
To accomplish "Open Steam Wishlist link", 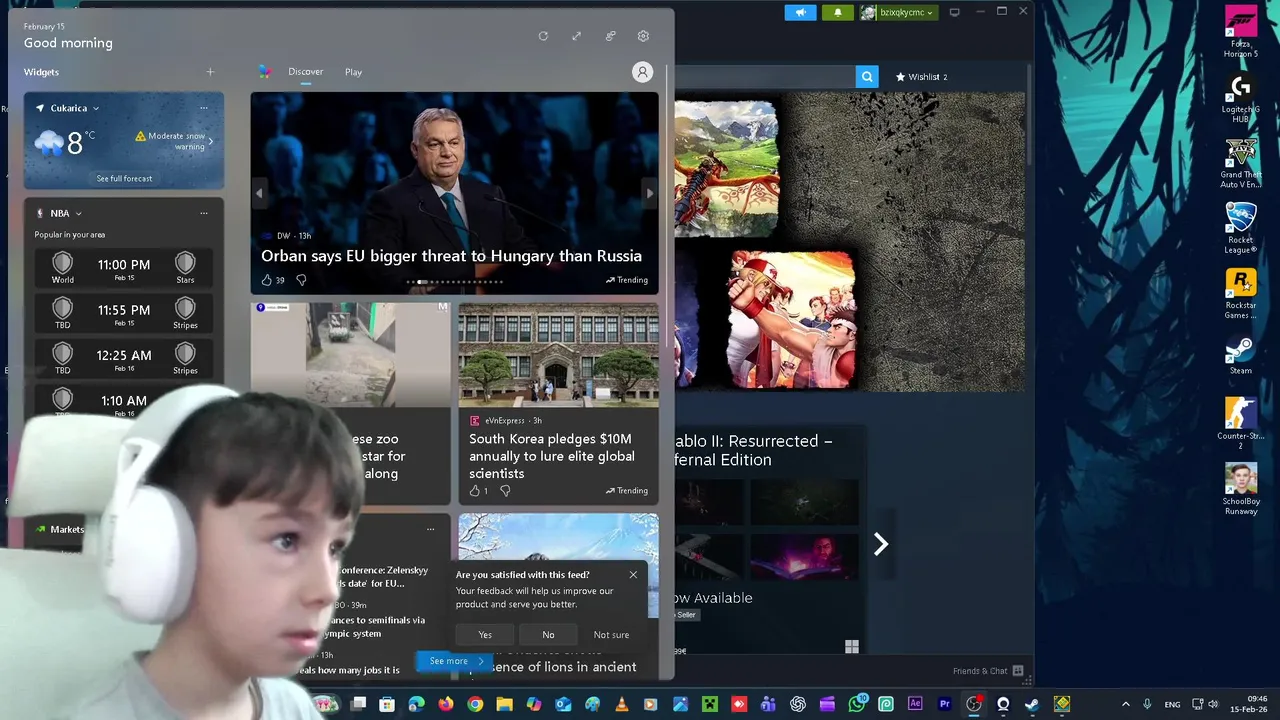I will pyautogui.click(x=921, y=77).
